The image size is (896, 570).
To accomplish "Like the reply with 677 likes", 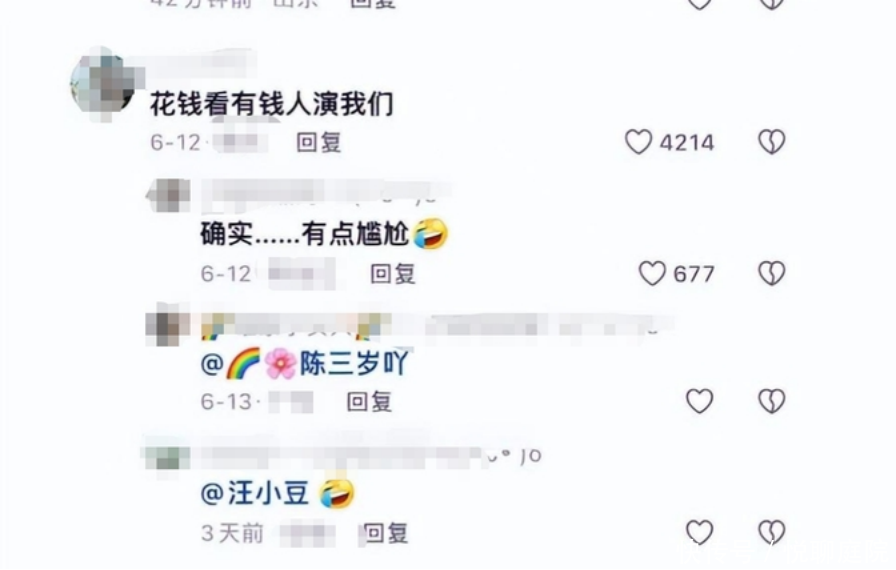I will pyautogui.click(x=651, y=273).
